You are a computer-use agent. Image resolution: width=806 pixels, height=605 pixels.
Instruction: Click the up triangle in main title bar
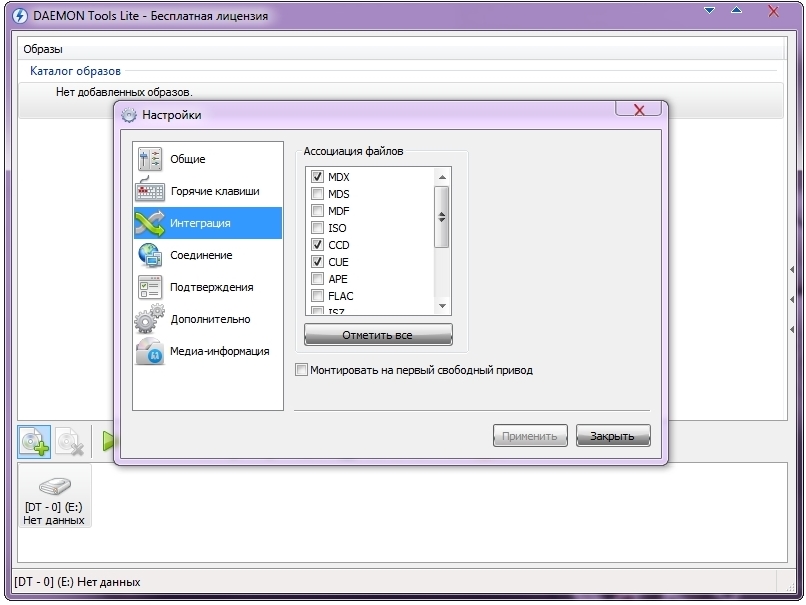coord(736,10)
